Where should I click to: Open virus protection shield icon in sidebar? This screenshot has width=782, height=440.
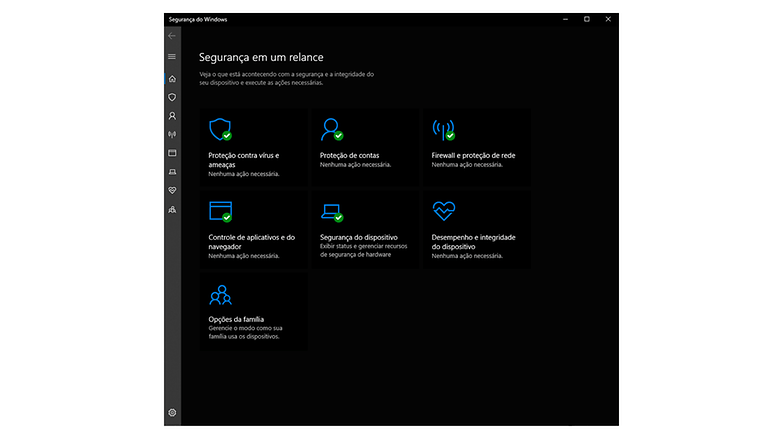click(172, 97)
